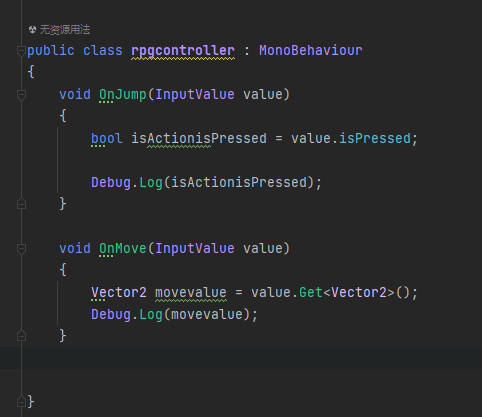
Task: Click the 'OnMove' method name
Action: [123, 249]
